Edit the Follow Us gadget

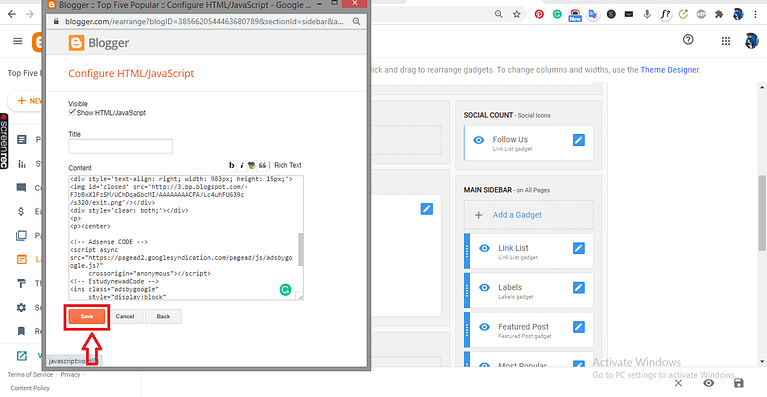(579, 140)
